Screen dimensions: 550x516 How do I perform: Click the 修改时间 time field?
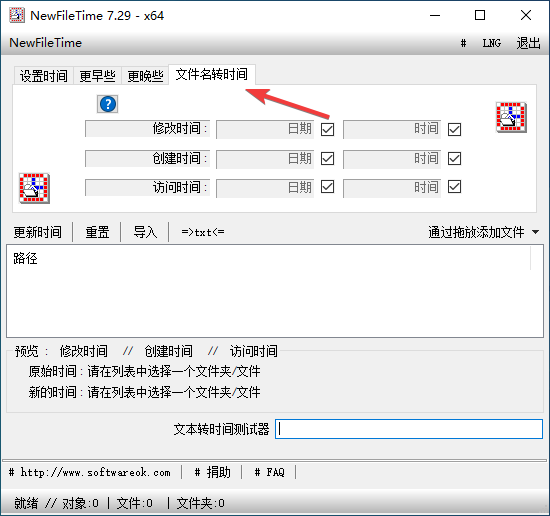coord(392,129)
